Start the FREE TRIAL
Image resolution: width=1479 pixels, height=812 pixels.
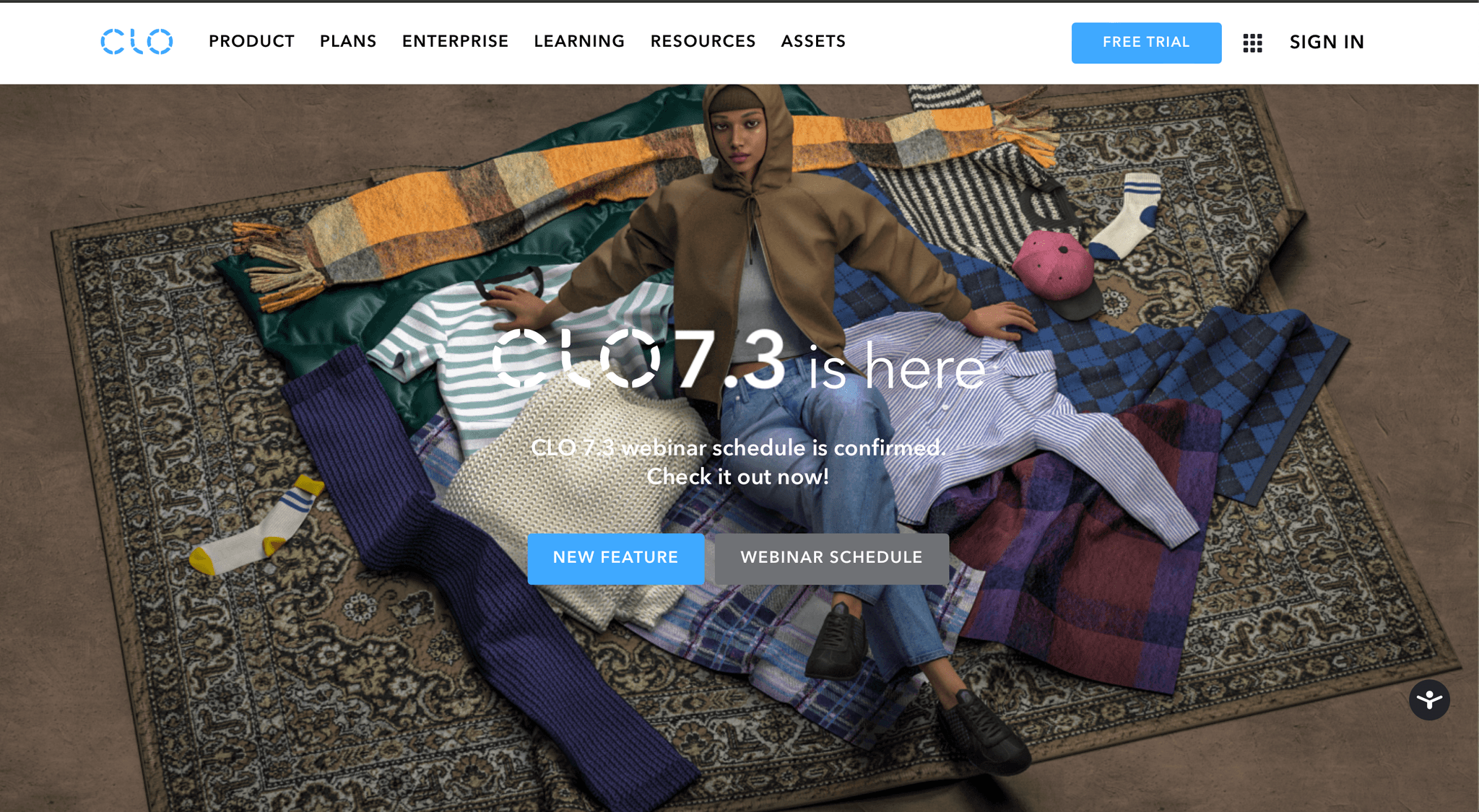coord(1146,43)
